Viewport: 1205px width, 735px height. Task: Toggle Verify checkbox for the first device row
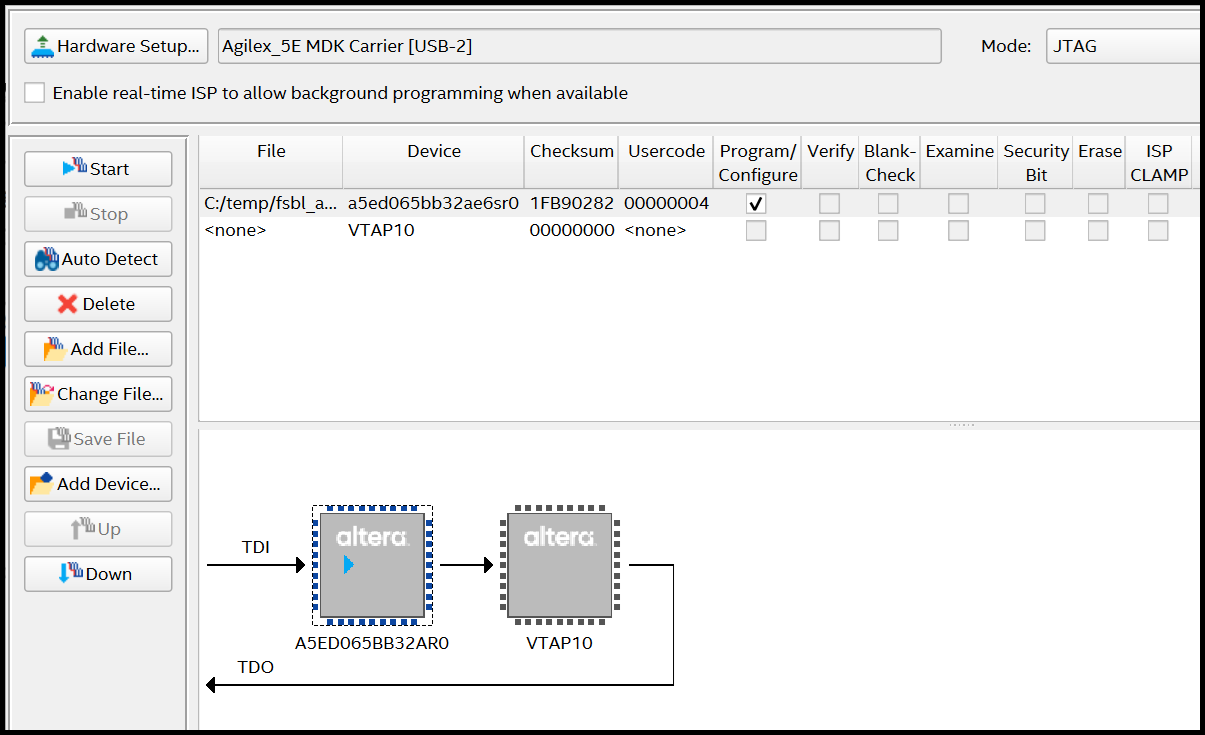[x=829, y=204]
